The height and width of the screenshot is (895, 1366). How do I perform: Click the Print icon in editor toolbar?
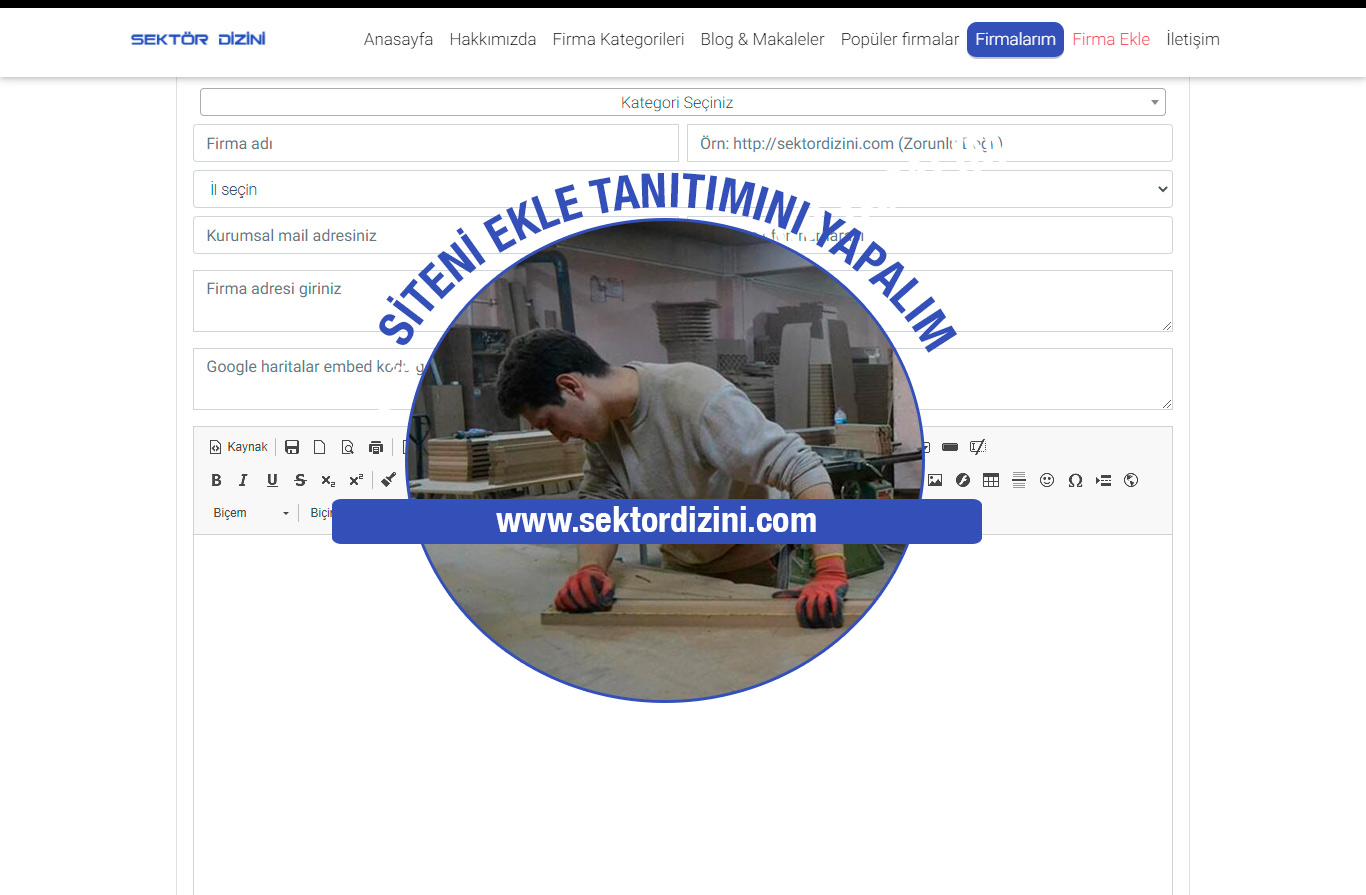(376, 447)
